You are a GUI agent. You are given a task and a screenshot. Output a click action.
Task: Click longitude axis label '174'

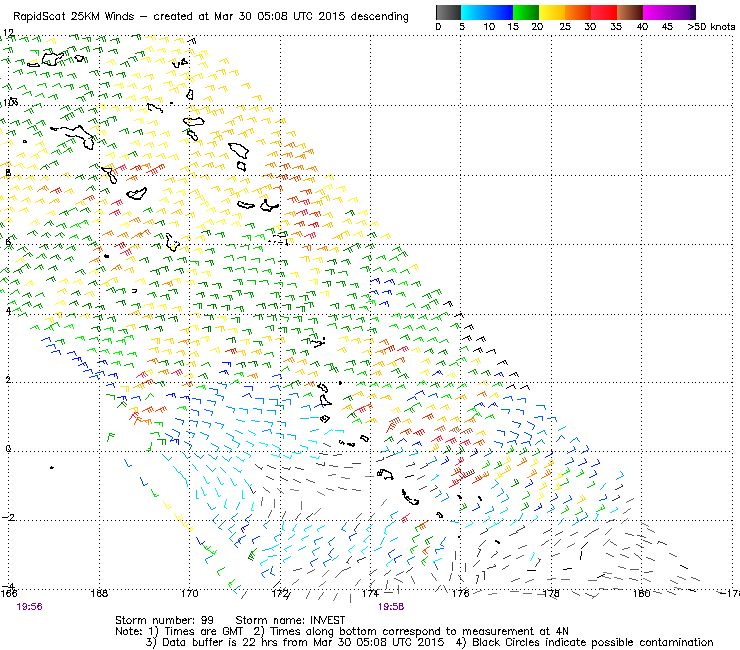tap(370, 593)
